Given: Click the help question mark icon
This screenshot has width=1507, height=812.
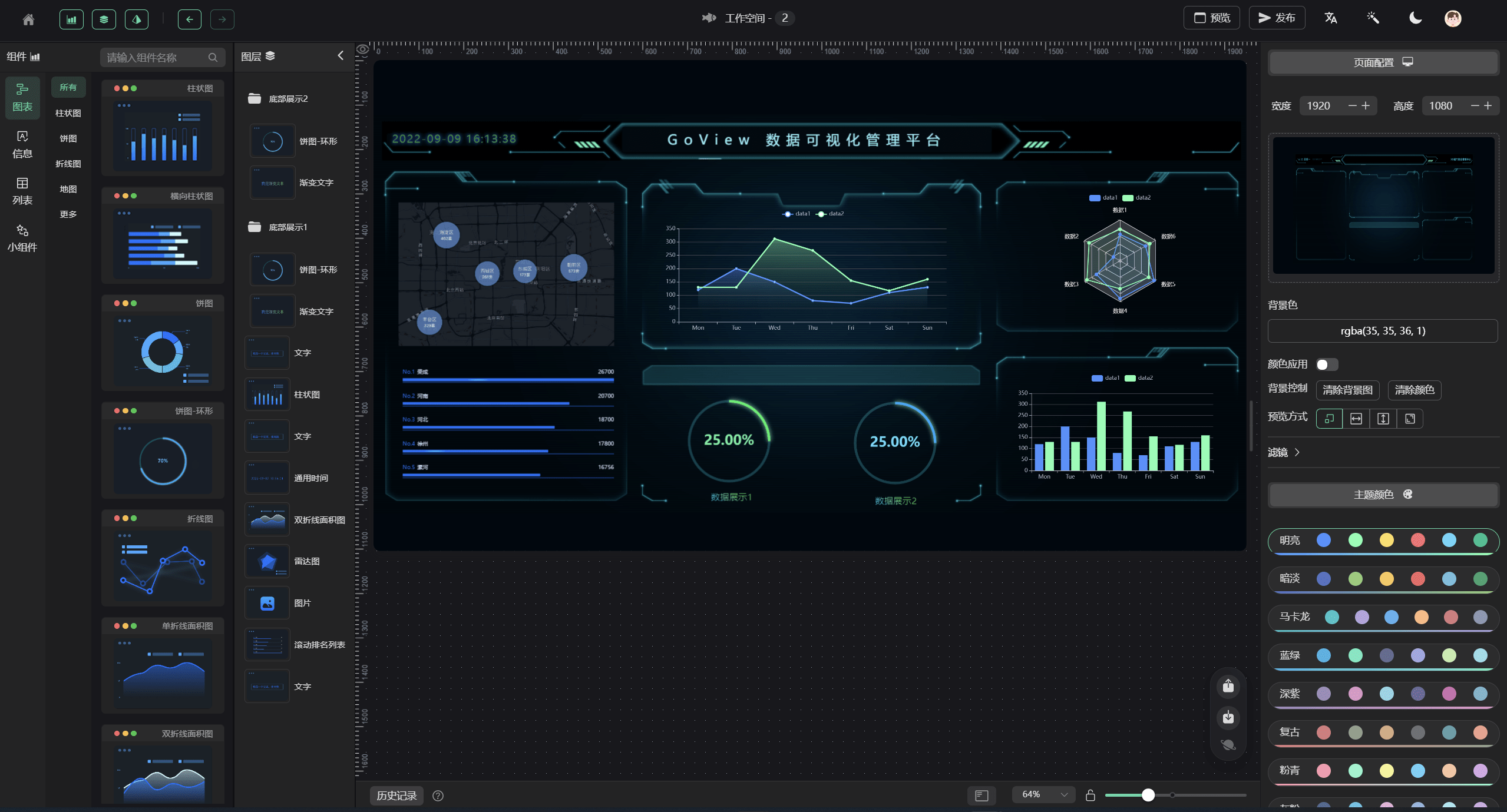Looking at the screenshot, I should click(x=438, y=796).
